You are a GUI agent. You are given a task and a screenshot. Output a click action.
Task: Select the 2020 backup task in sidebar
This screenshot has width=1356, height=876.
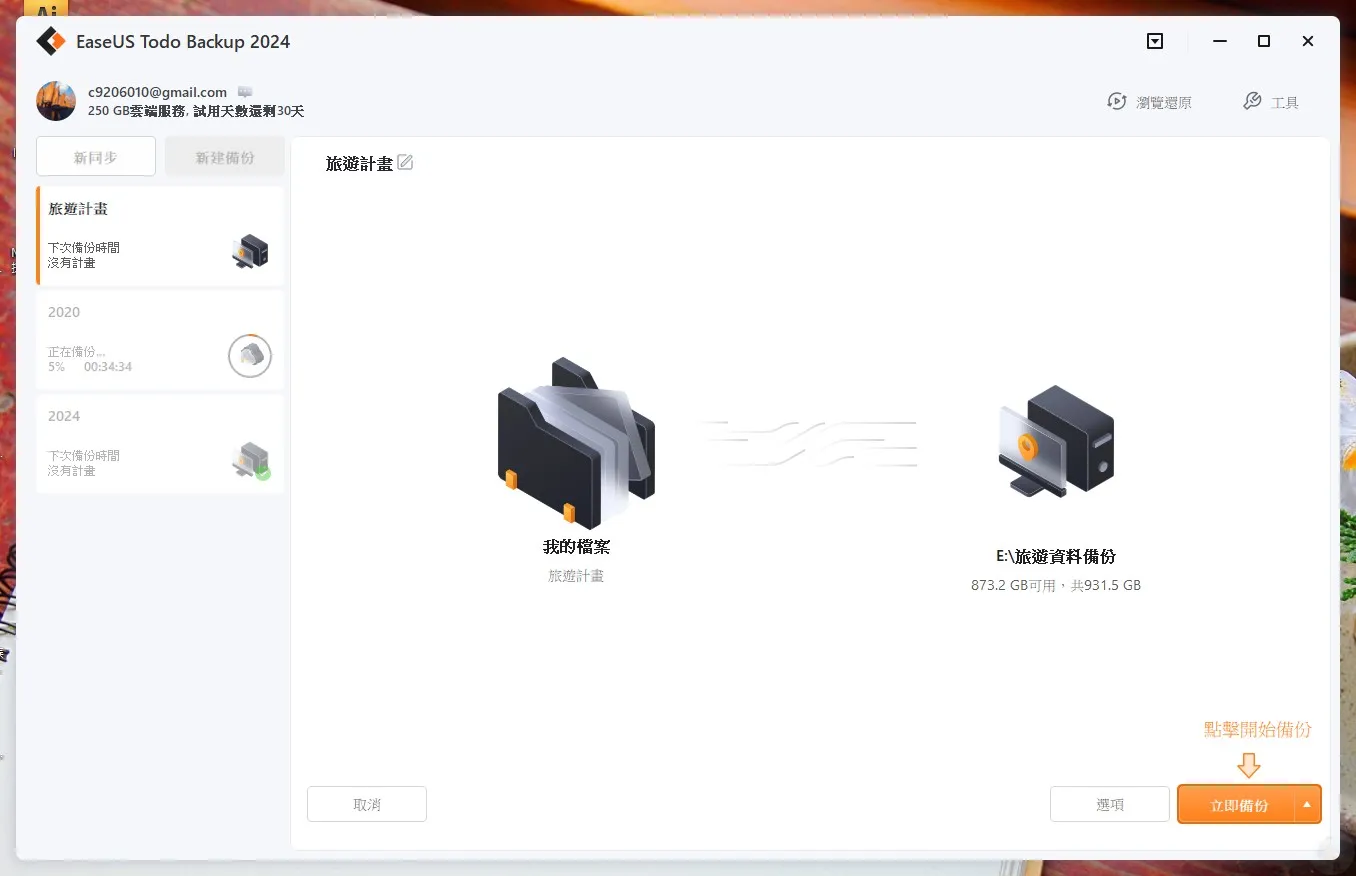click(160, 340)
